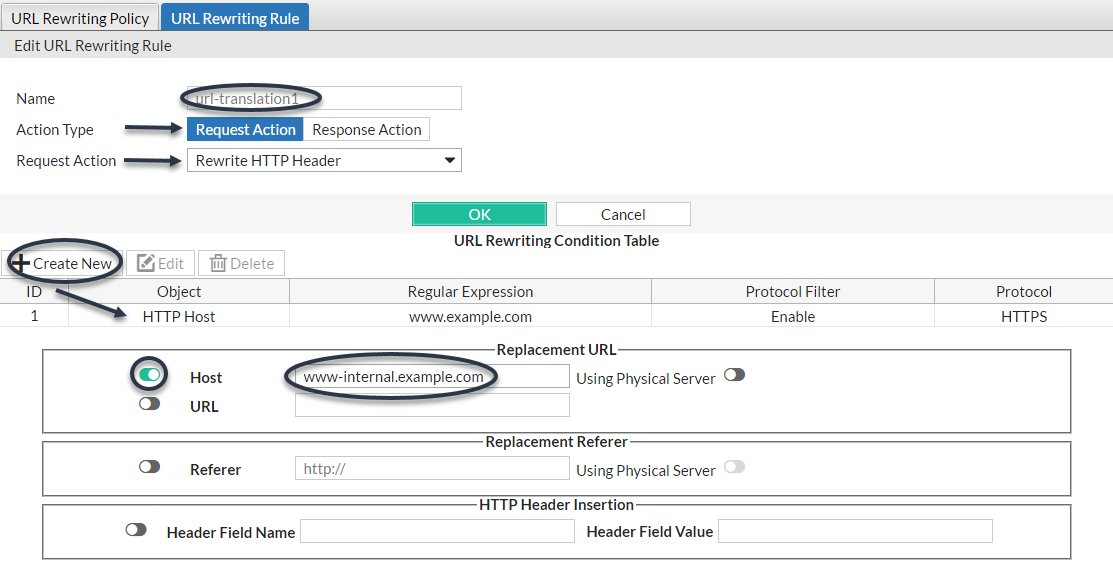This screenshot has width=1113, height=561.
Task: Turn on the Referer toggle
Action: pos(150,467)
